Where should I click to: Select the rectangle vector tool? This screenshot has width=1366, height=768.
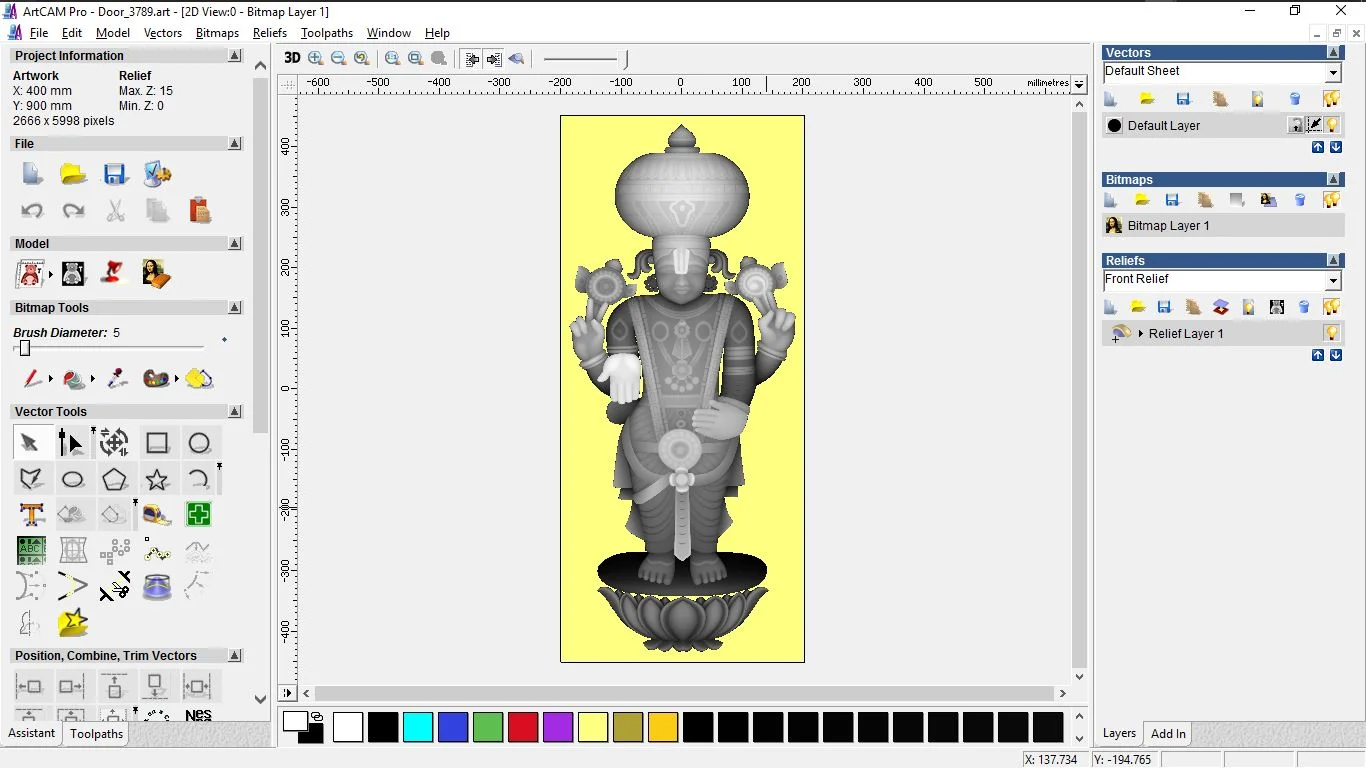click(x=157, y=443)
